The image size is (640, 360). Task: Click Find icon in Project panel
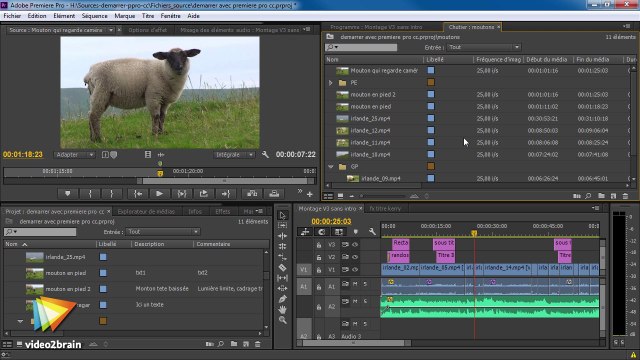pos(221,344)
